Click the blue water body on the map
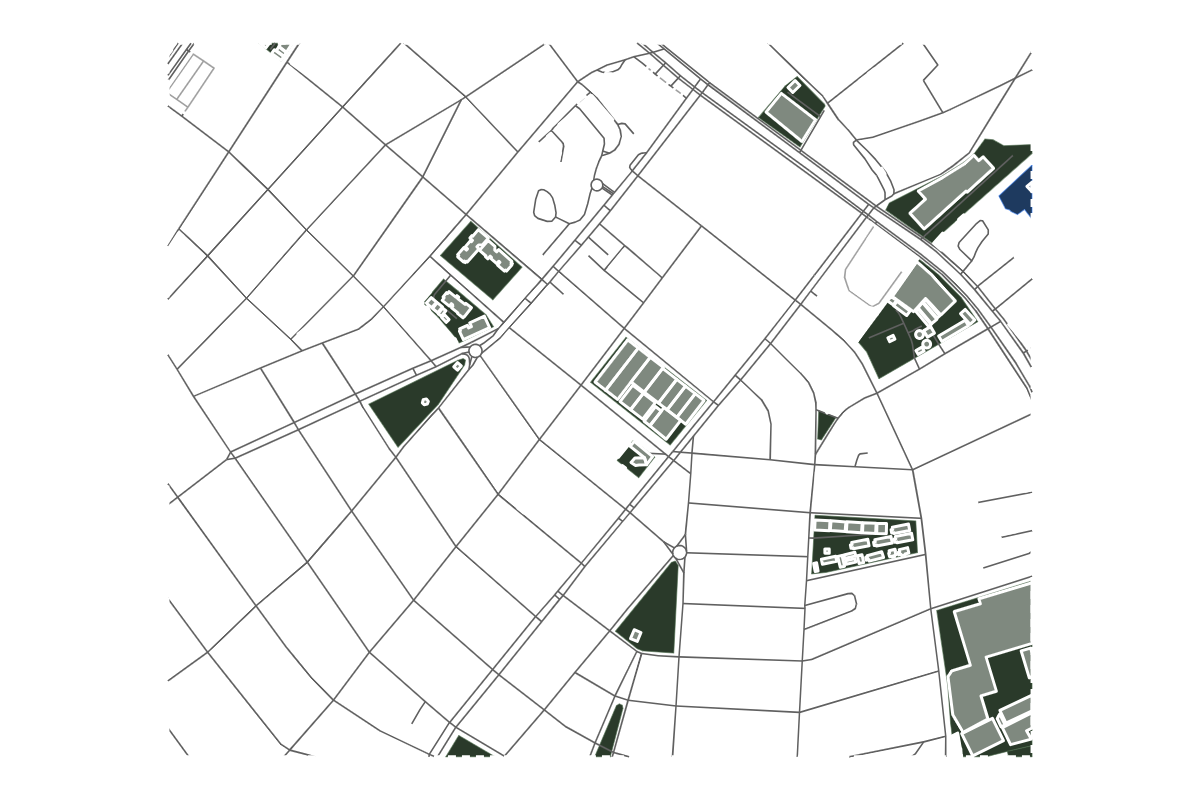Image resolution: width=1200 pixels, height=800 pixels. pos(1018,194)
